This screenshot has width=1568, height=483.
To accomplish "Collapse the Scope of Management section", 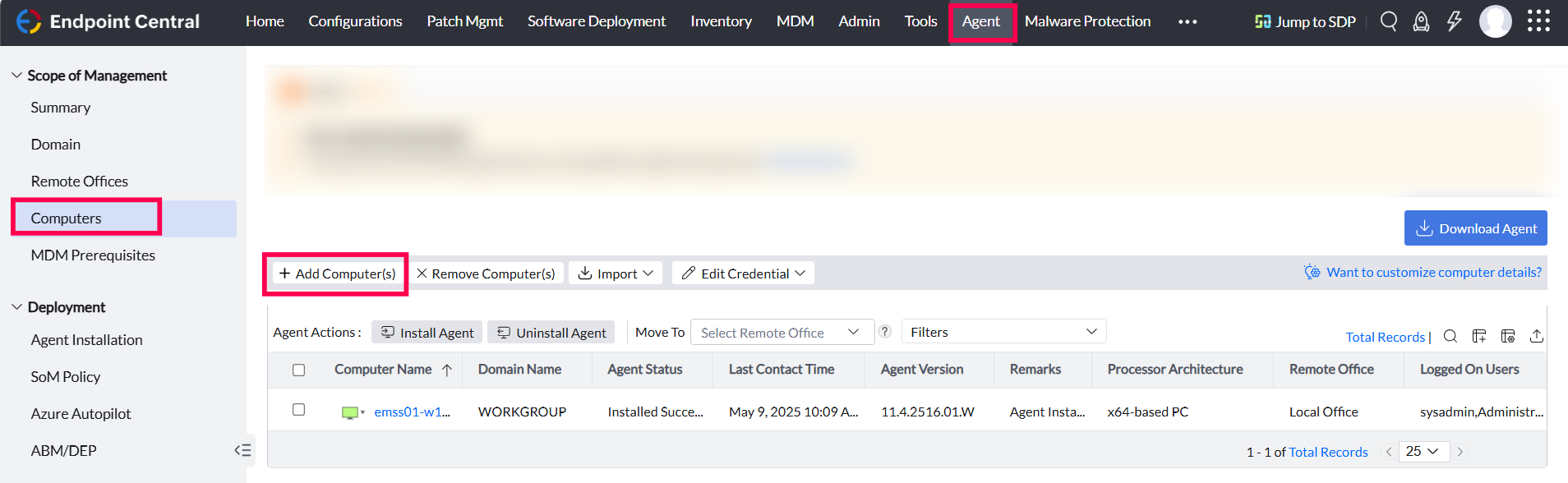I will coord(16,76).
